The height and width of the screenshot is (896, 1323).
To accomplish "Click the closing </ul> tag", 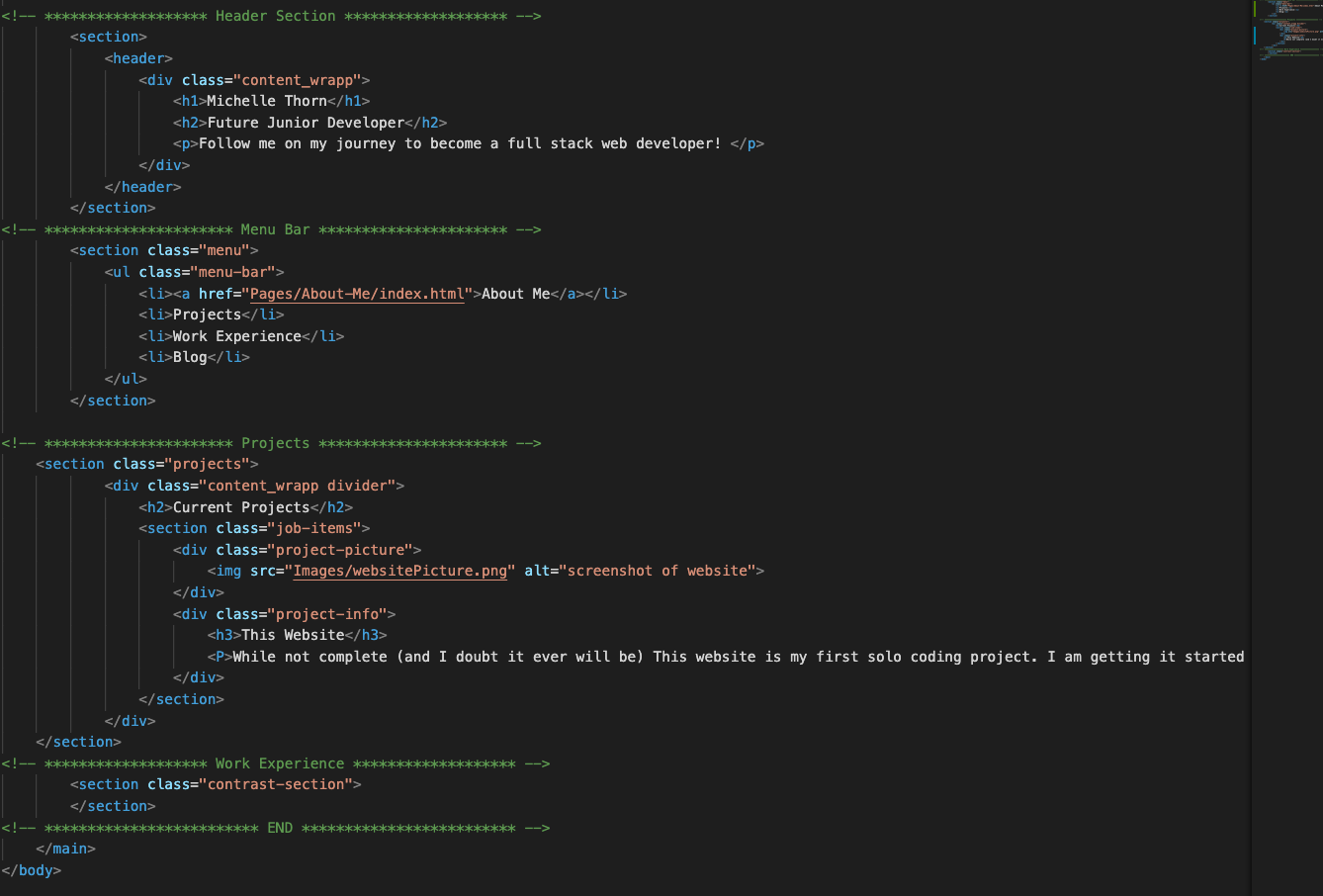I will click(126, 379).
